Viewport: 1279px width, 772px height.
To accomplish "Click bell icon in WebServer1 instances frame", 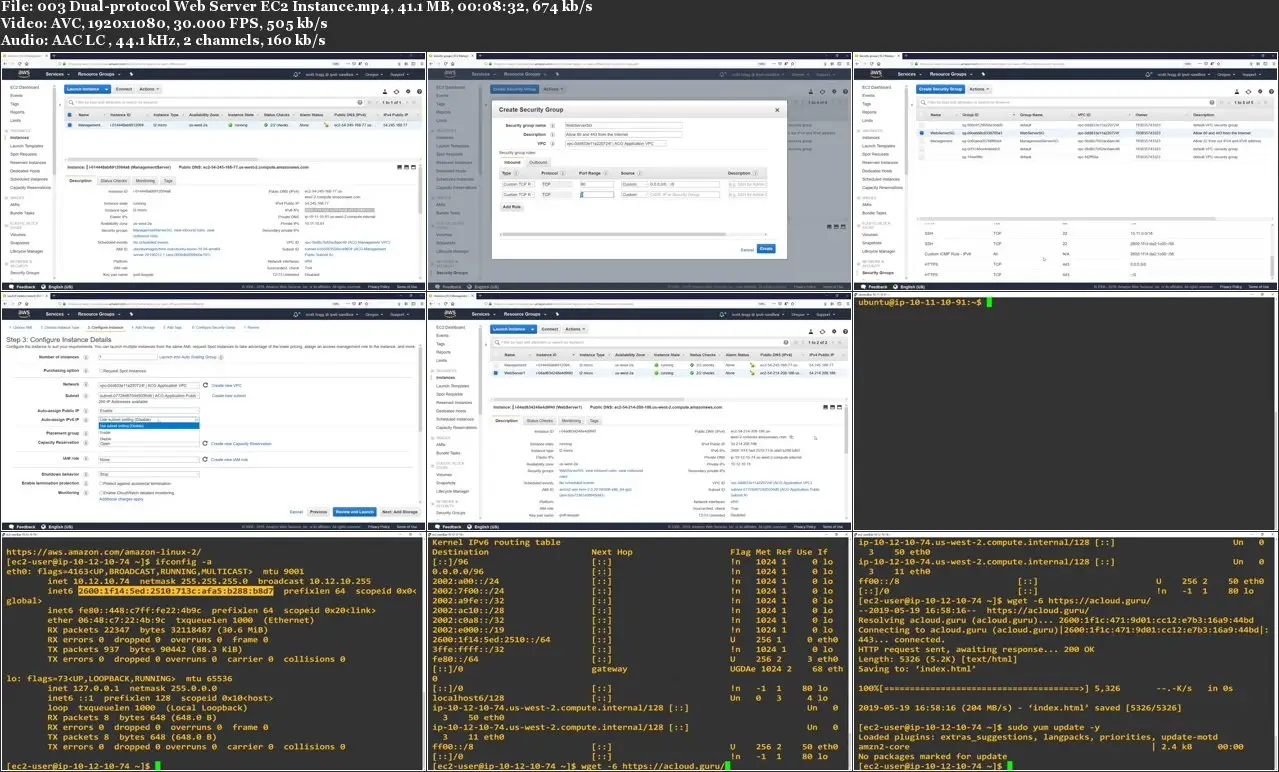I will (x=722, y=315).
